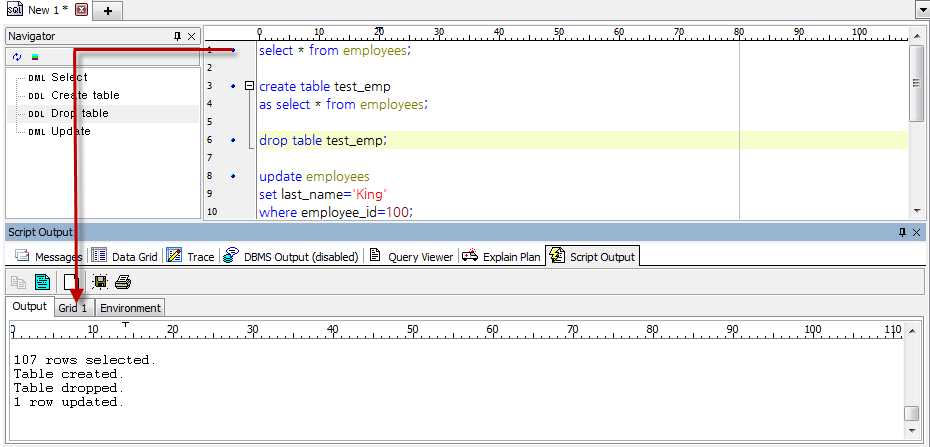The height and width of the screenshot is (447, 930).
Task: Add a new editor tab with plus button
Action: pyautogui.click(x=107, y=10)
